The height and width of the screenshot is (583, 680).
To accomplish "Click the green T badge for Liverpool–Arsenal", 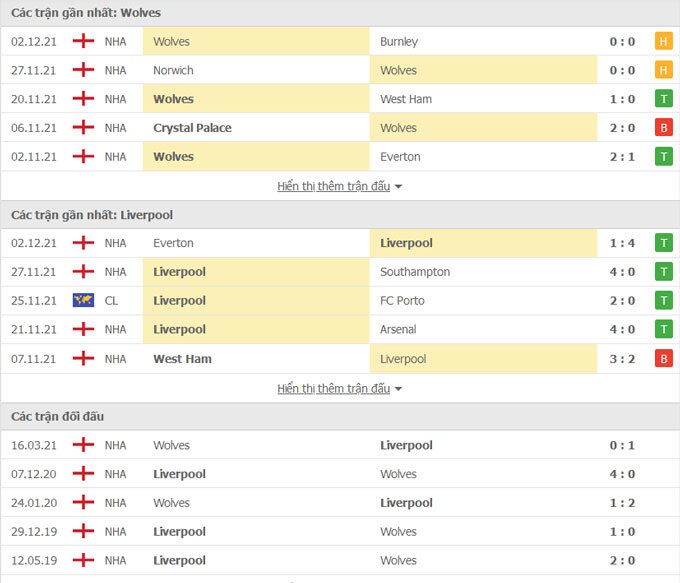I will 663,329.
